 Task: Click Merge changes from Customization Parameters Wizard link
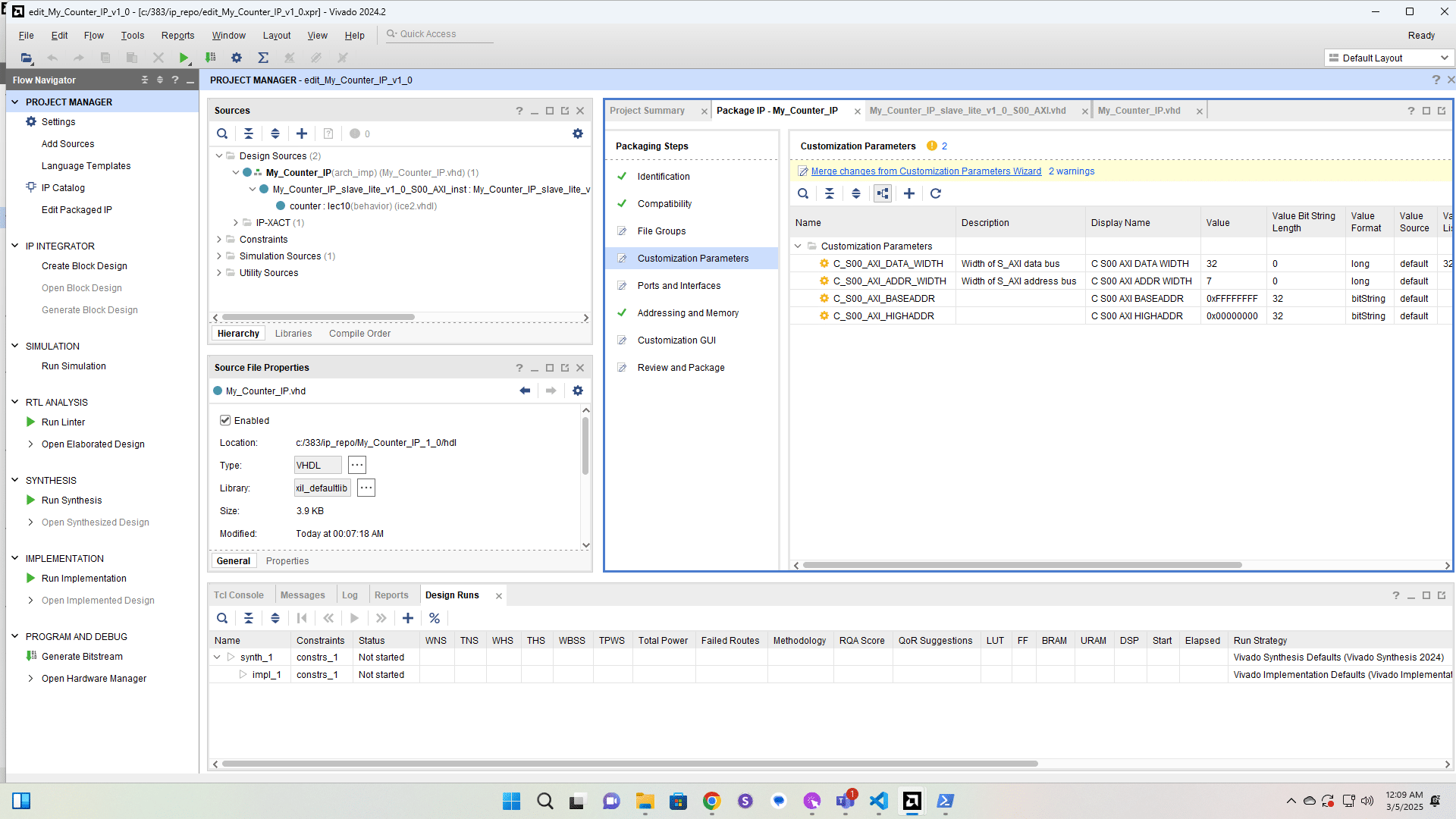click(x=926, y=171)
